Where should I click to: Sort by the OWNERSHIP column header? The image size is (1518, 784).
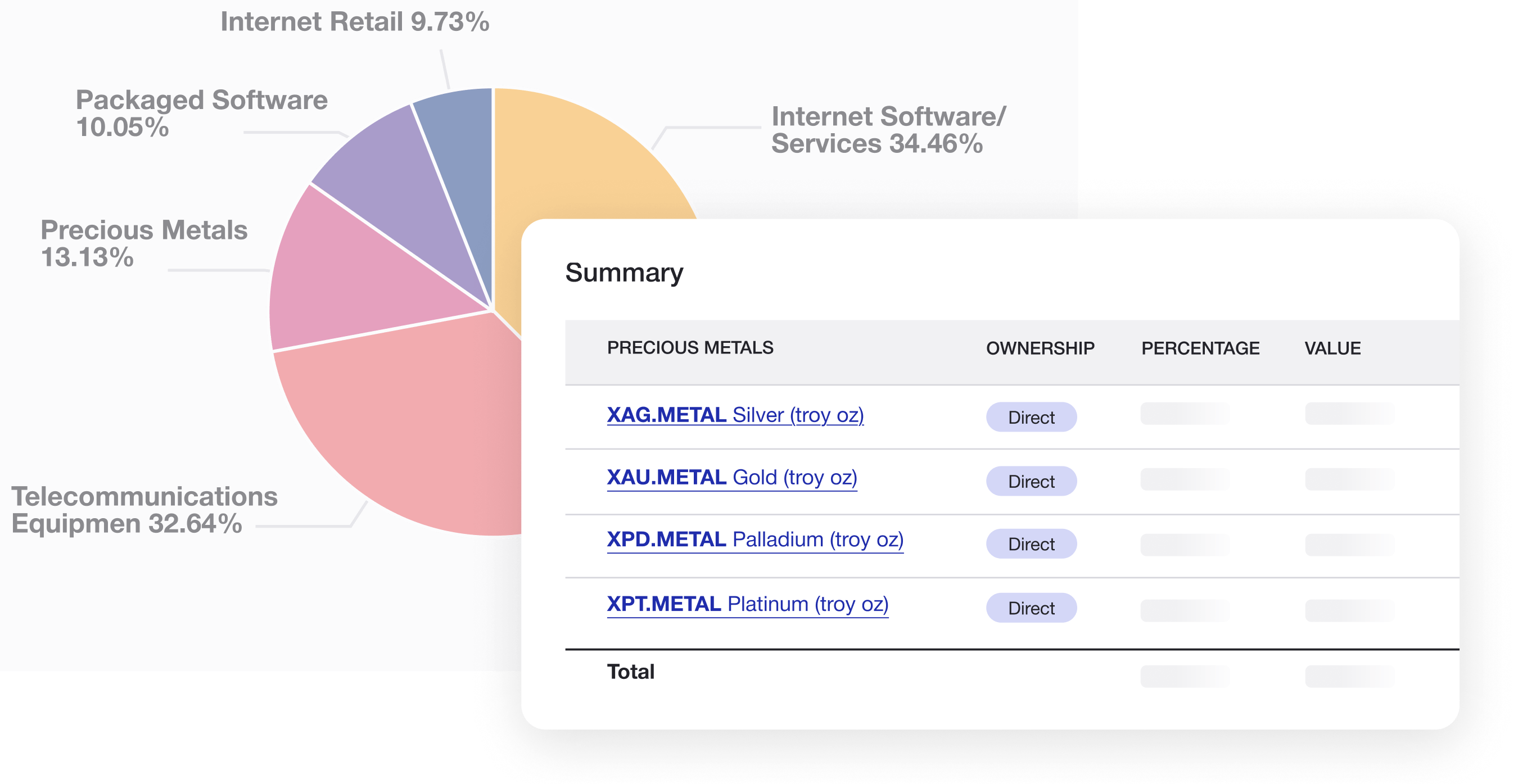(1040, 348)
